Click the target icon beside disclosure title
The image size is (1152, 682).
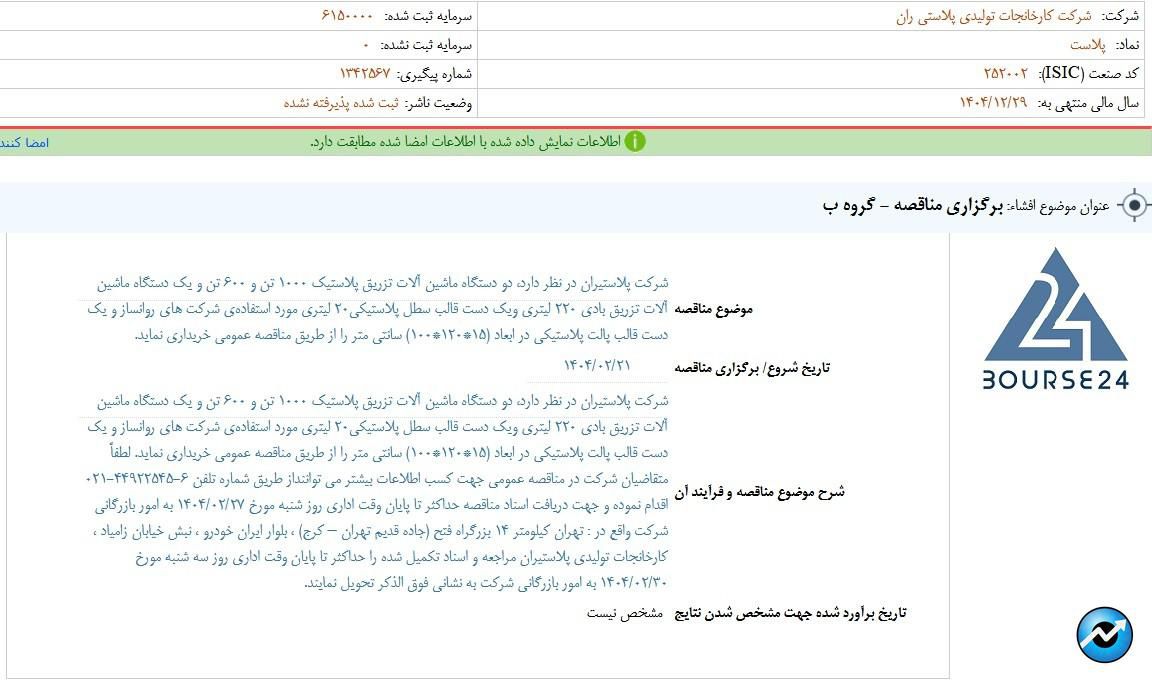(x=1134, y=205)
